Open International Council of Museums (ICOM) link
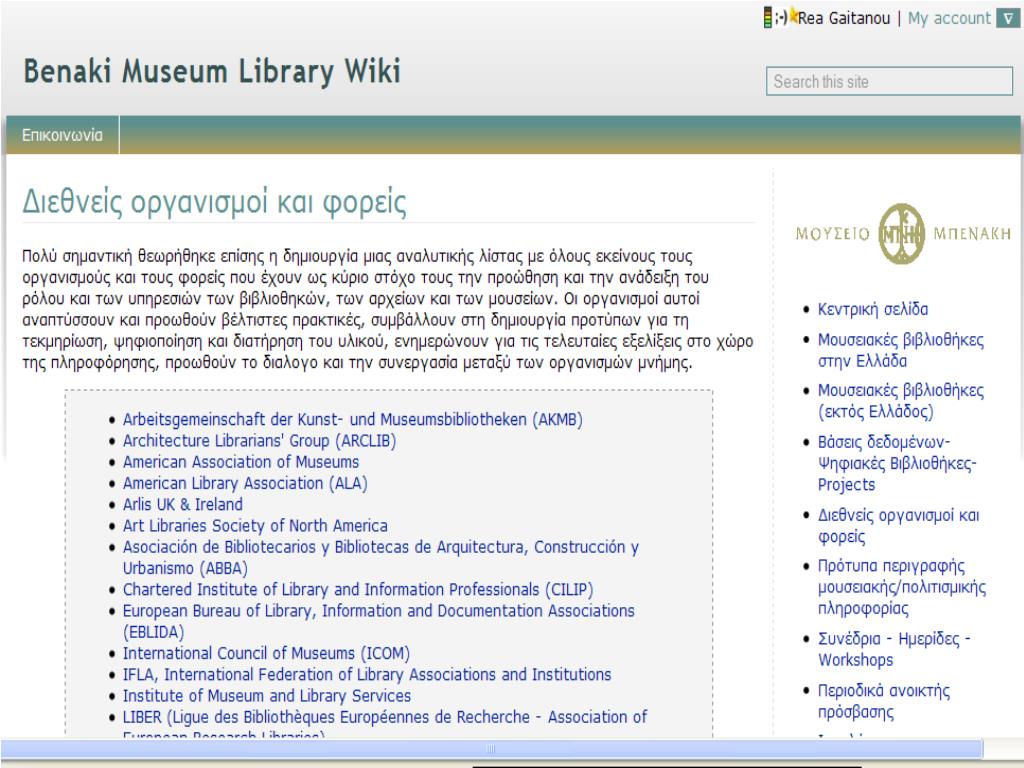The image size is (1024, 768). click(266, 653)
